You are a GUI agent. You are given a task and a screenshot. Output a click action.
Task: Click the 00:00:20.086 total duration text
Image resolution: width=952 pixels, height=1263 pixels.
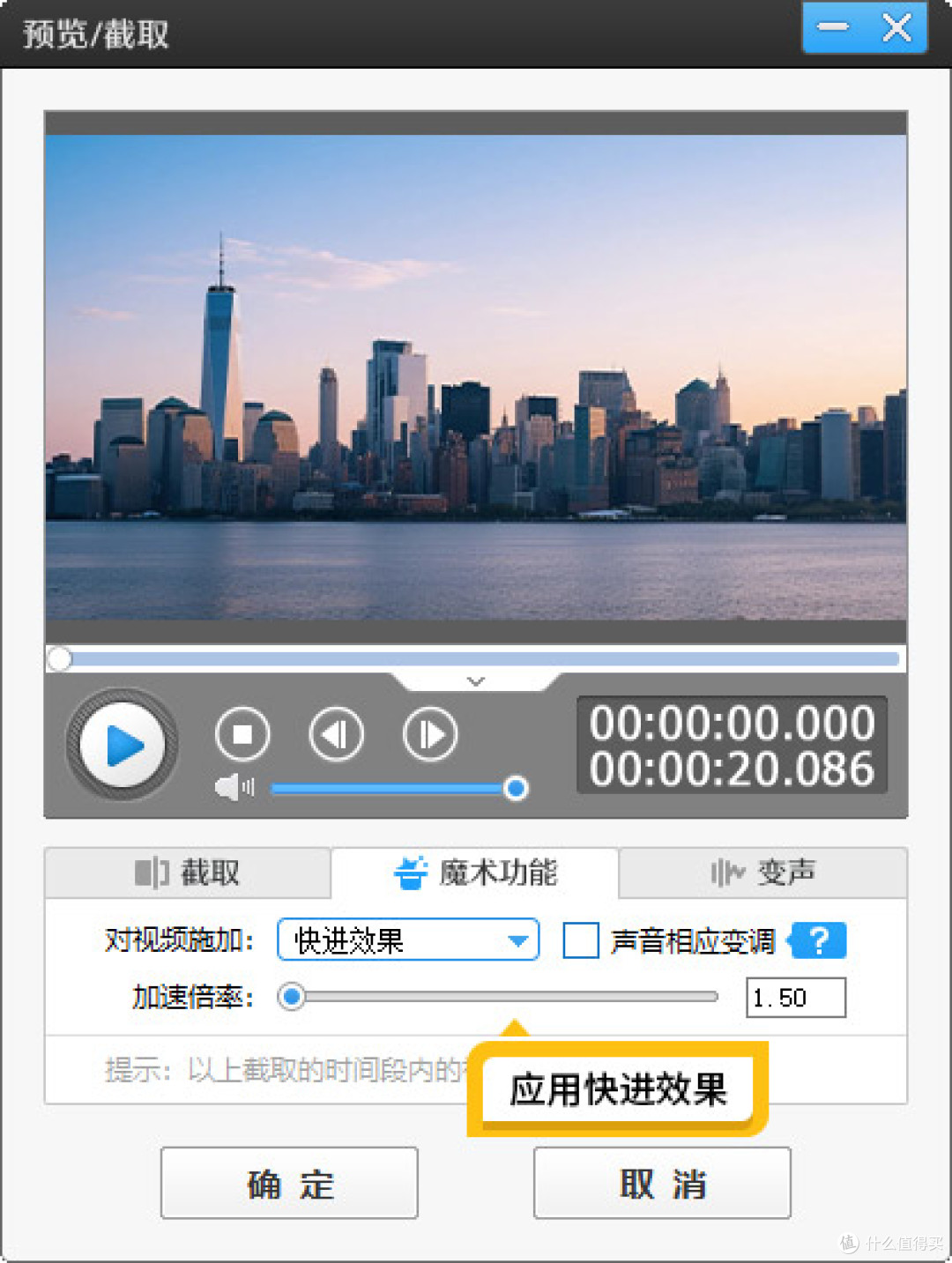[732, 769]
